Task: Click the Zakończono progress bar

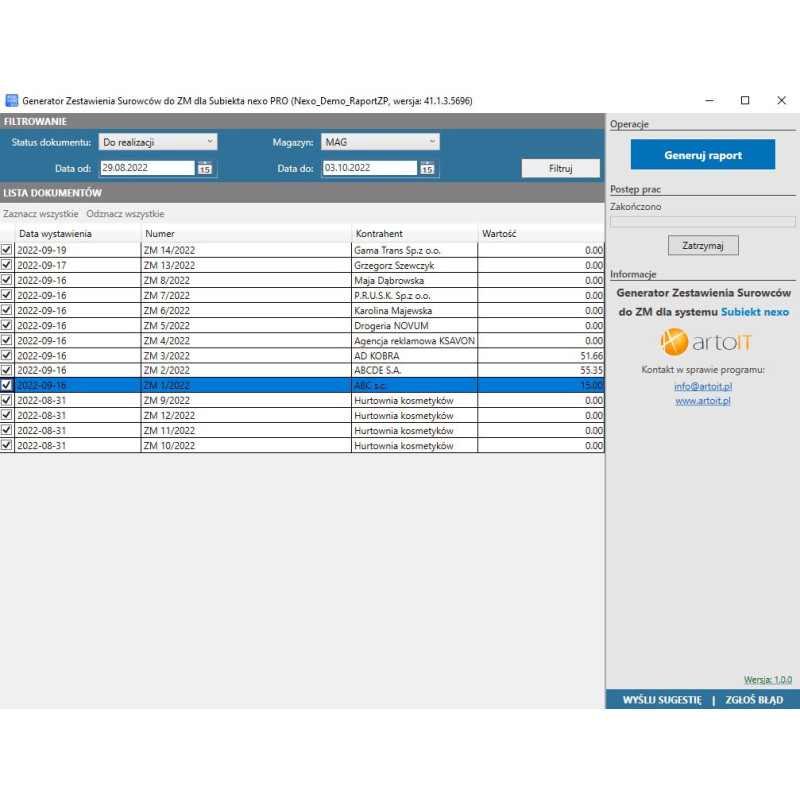Action: click(x=702, y=222)
